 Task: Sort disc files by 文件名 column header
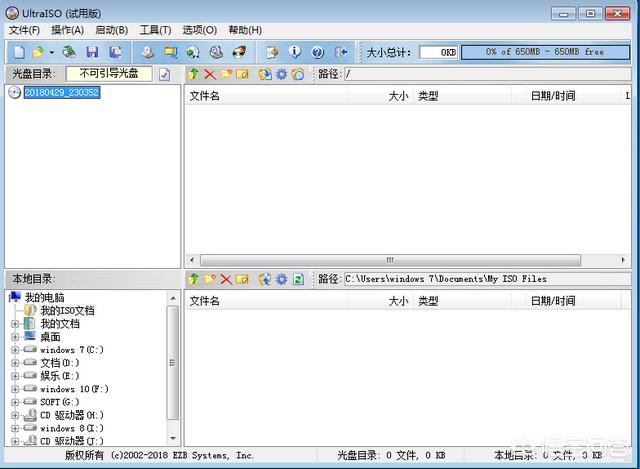coord(267,96)
